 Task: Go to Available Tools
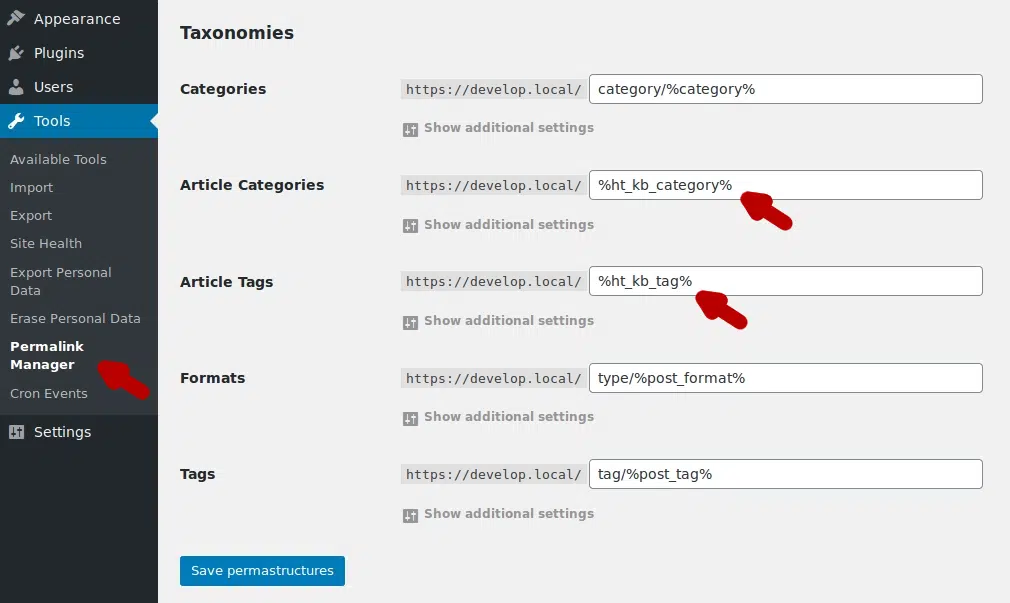58,159
